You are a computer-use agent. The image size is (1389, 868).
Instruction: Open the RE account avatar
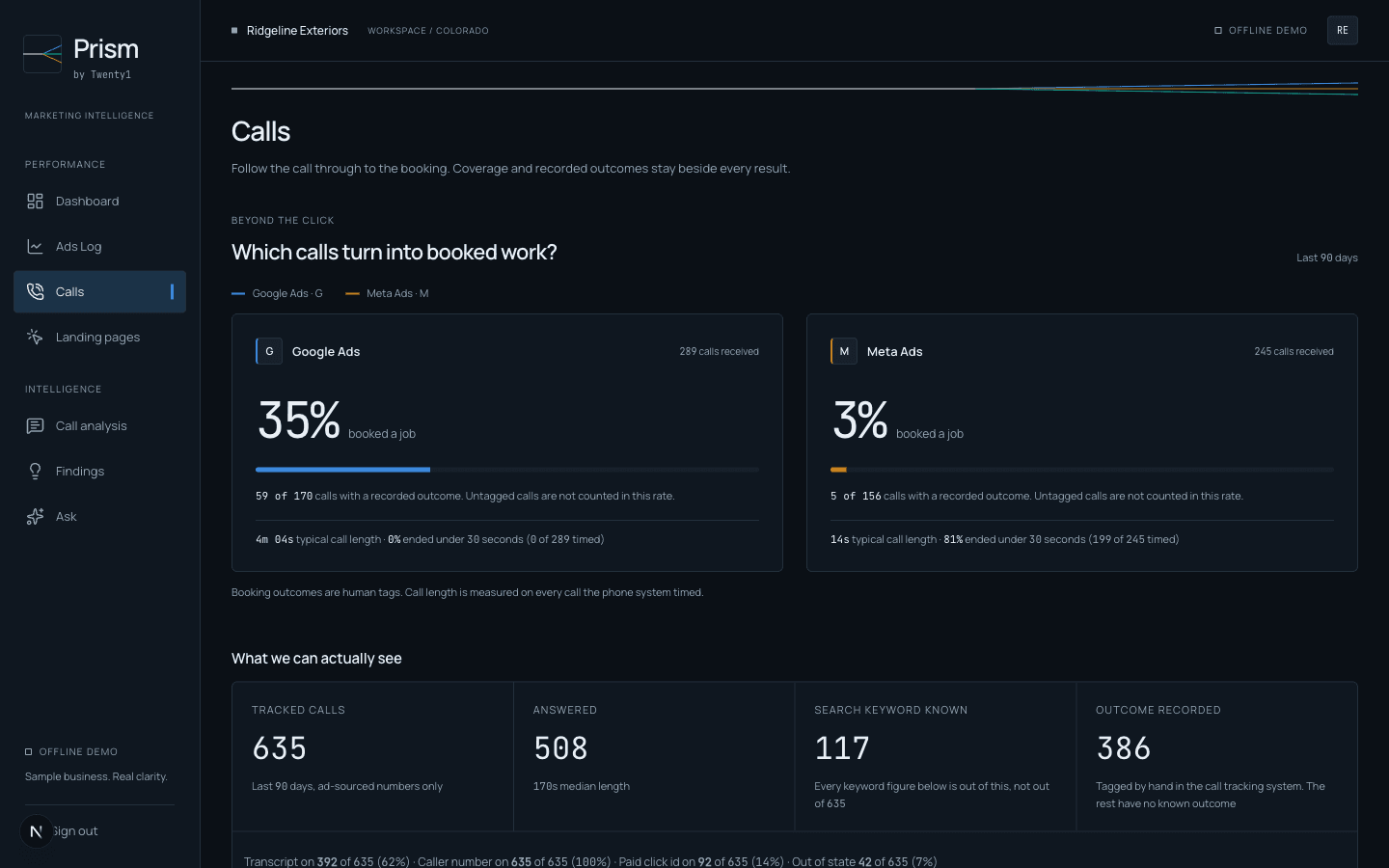click(x=1343, y=30)
